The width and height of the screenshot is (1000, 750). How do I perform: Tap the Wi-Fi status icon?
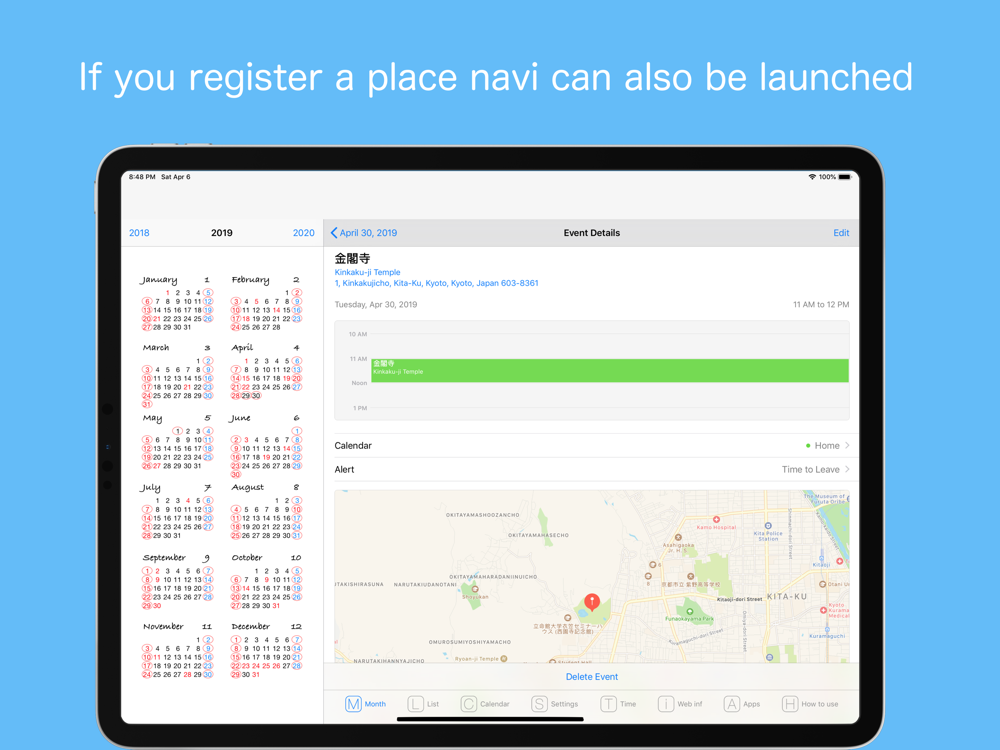(812, 177)
